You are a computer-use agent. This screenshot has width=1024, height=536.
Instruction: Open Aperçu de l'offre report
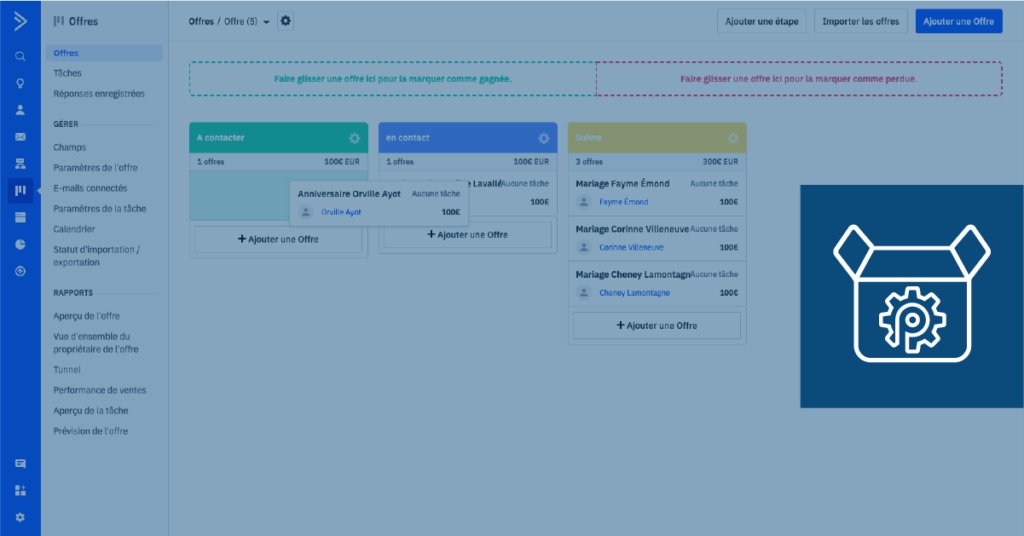86,316
